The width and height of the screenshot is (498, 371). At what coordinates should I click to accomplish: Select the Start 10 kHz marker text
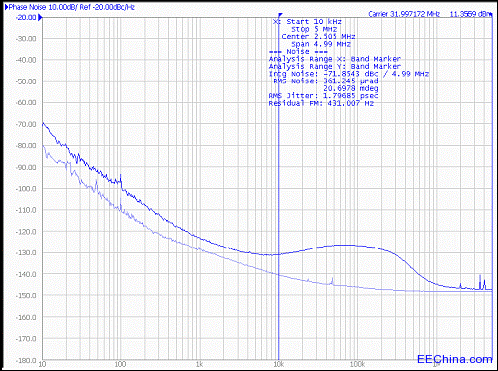pos(314,22)
